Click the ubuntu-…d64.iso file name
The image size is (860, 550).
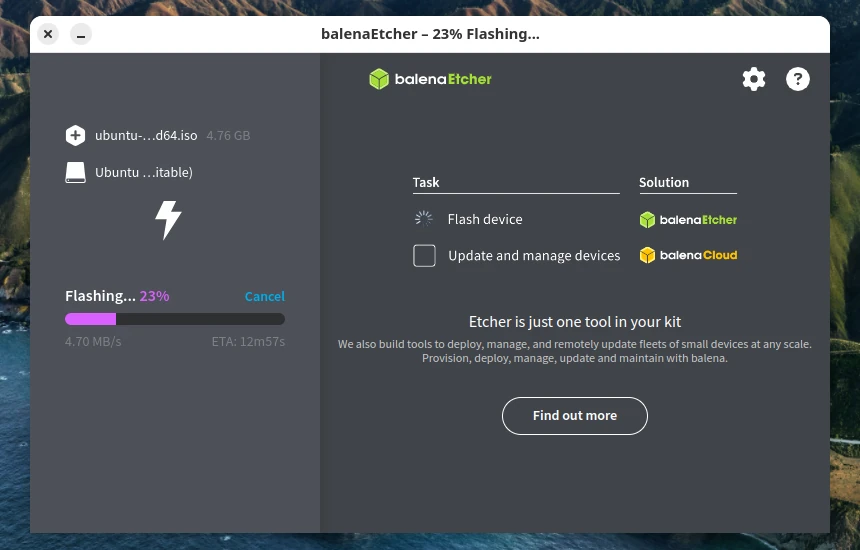pos(146,135)
